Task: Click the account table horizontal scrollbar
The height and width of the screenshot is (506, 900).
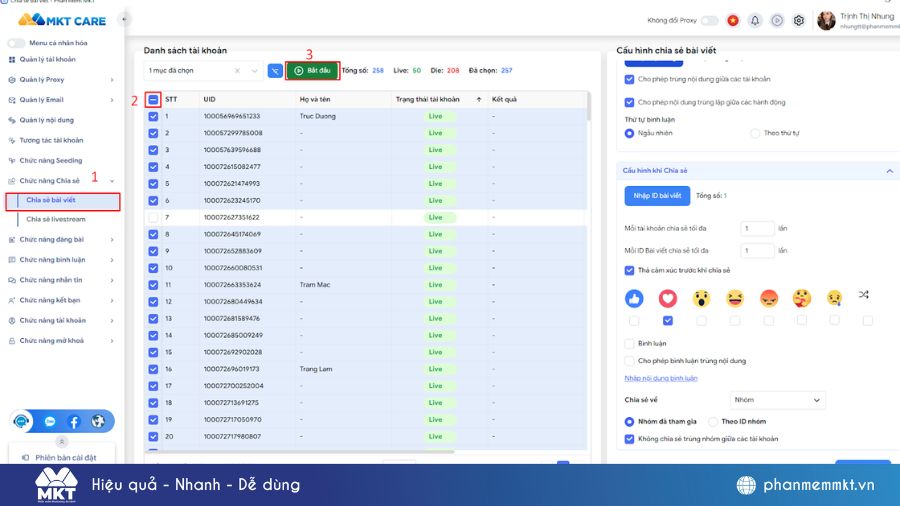Action: click(301, 451)
